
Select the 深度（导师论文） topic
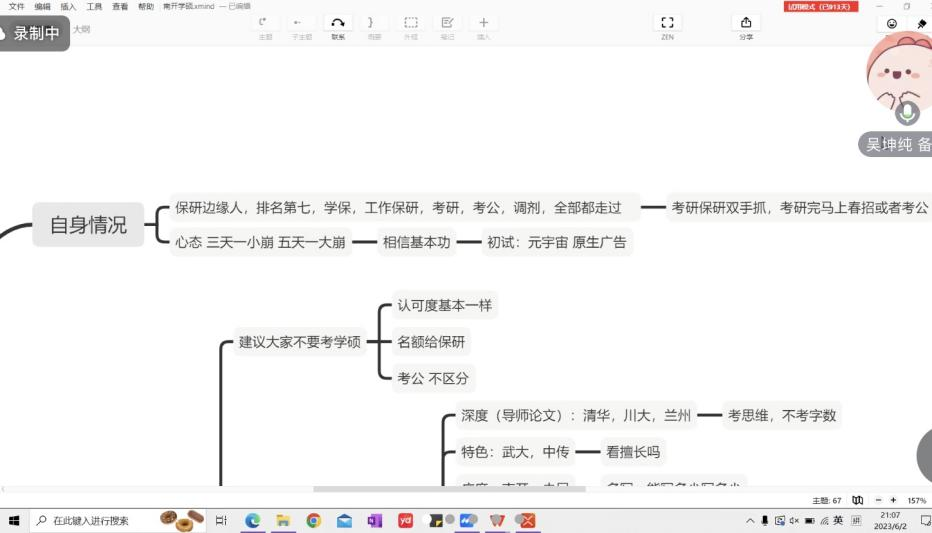coord(576,415)
